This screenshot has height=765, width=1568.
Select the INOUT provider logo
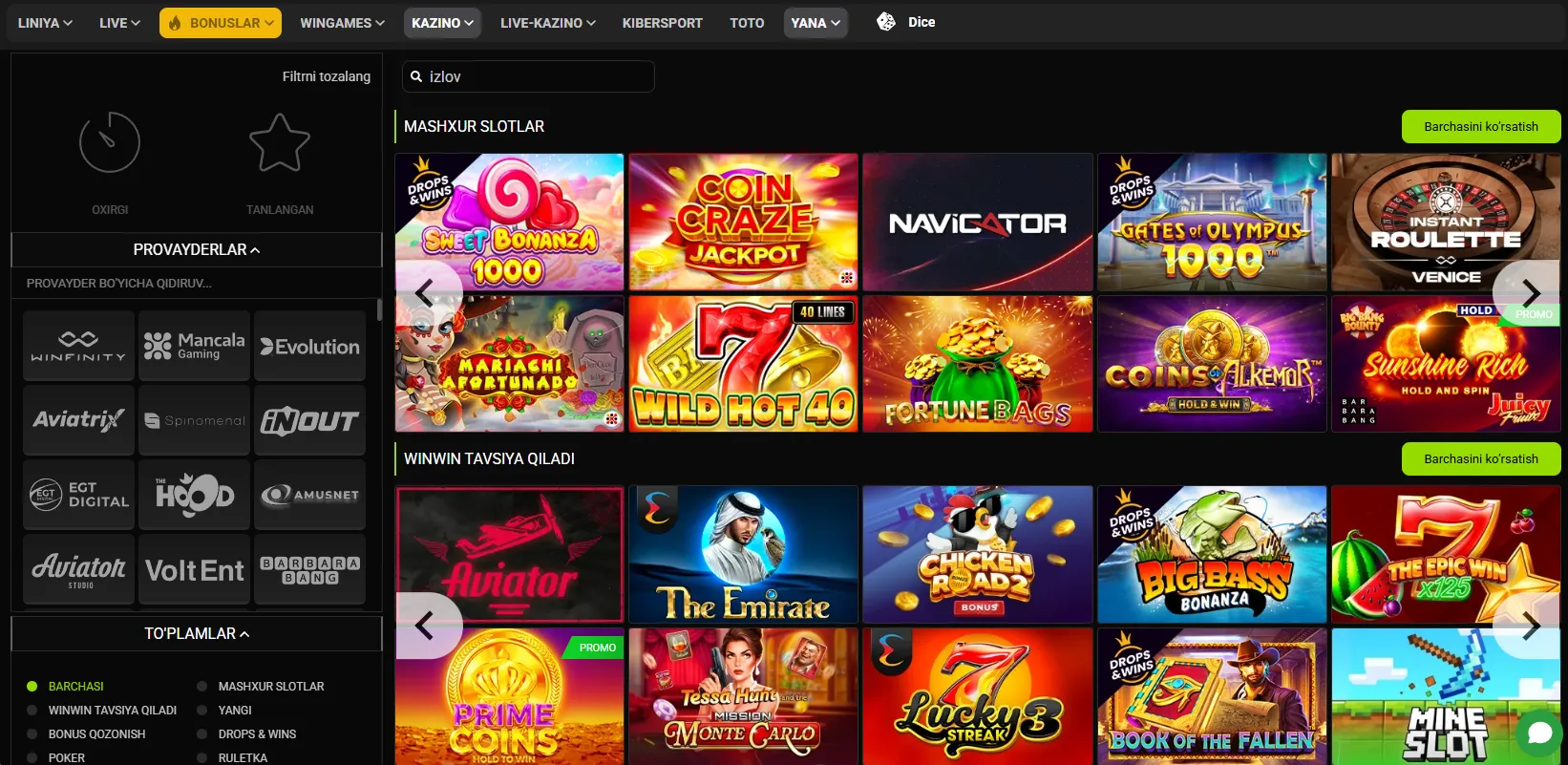pos(309,420)
